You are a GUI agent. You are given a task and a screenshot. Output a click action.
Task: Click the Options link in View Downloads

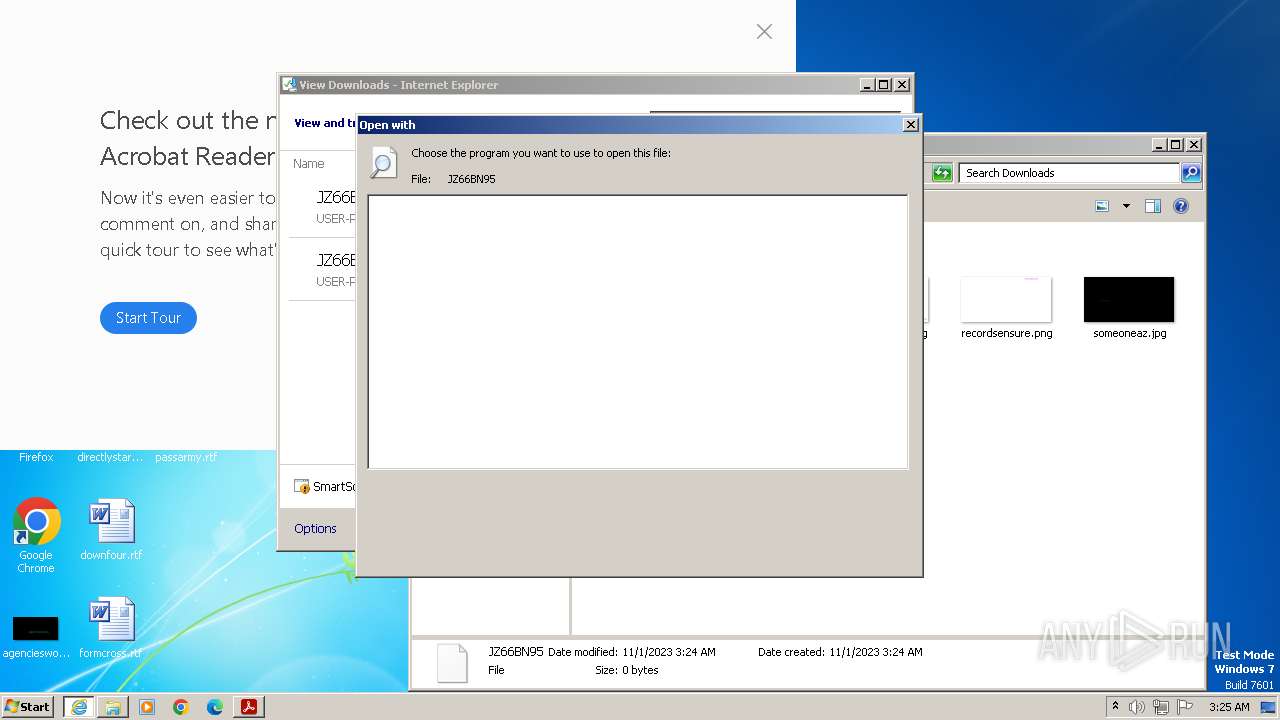(315, 528)
